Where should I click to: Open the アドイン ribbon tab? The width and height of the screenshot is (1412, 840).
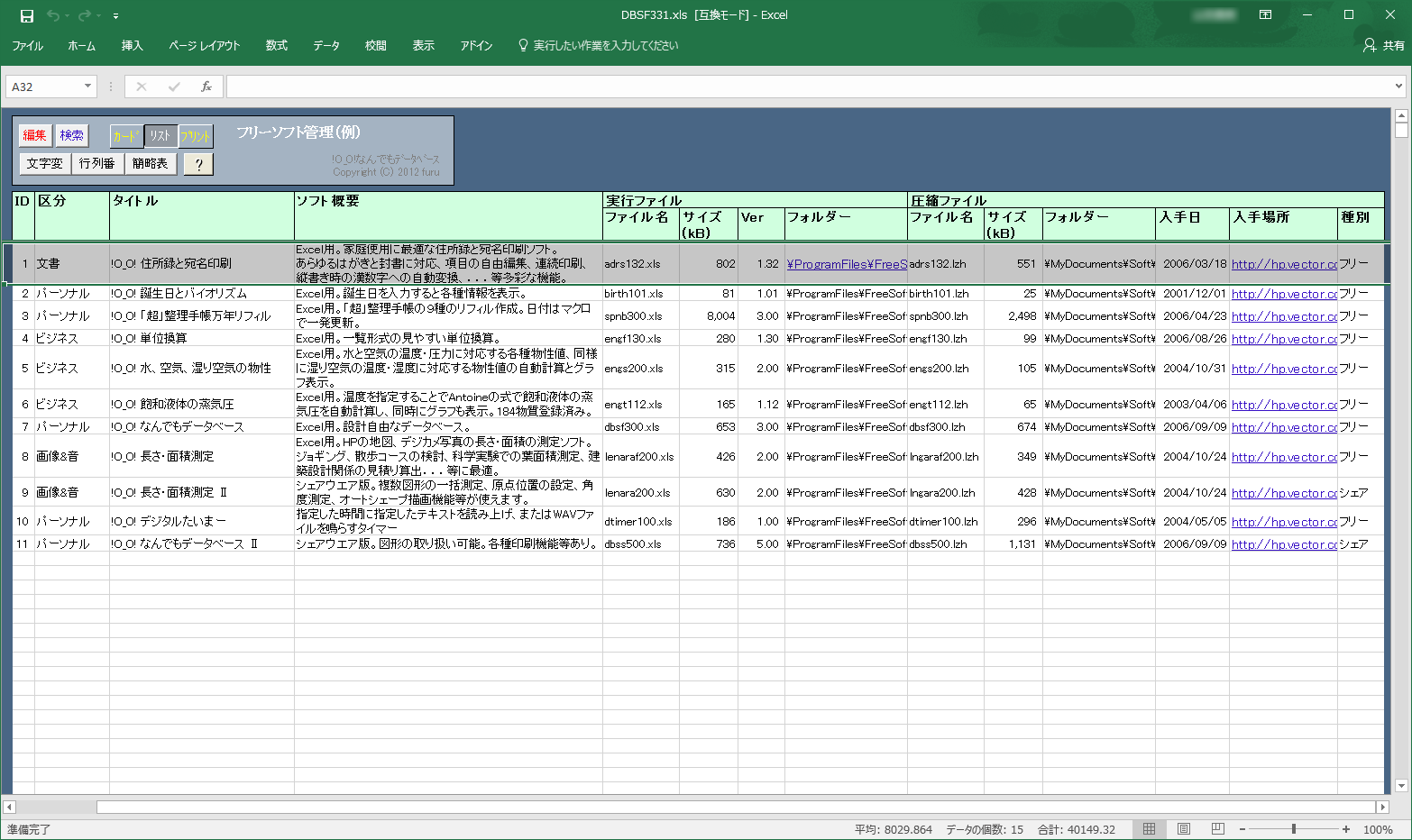click(476, 45)
